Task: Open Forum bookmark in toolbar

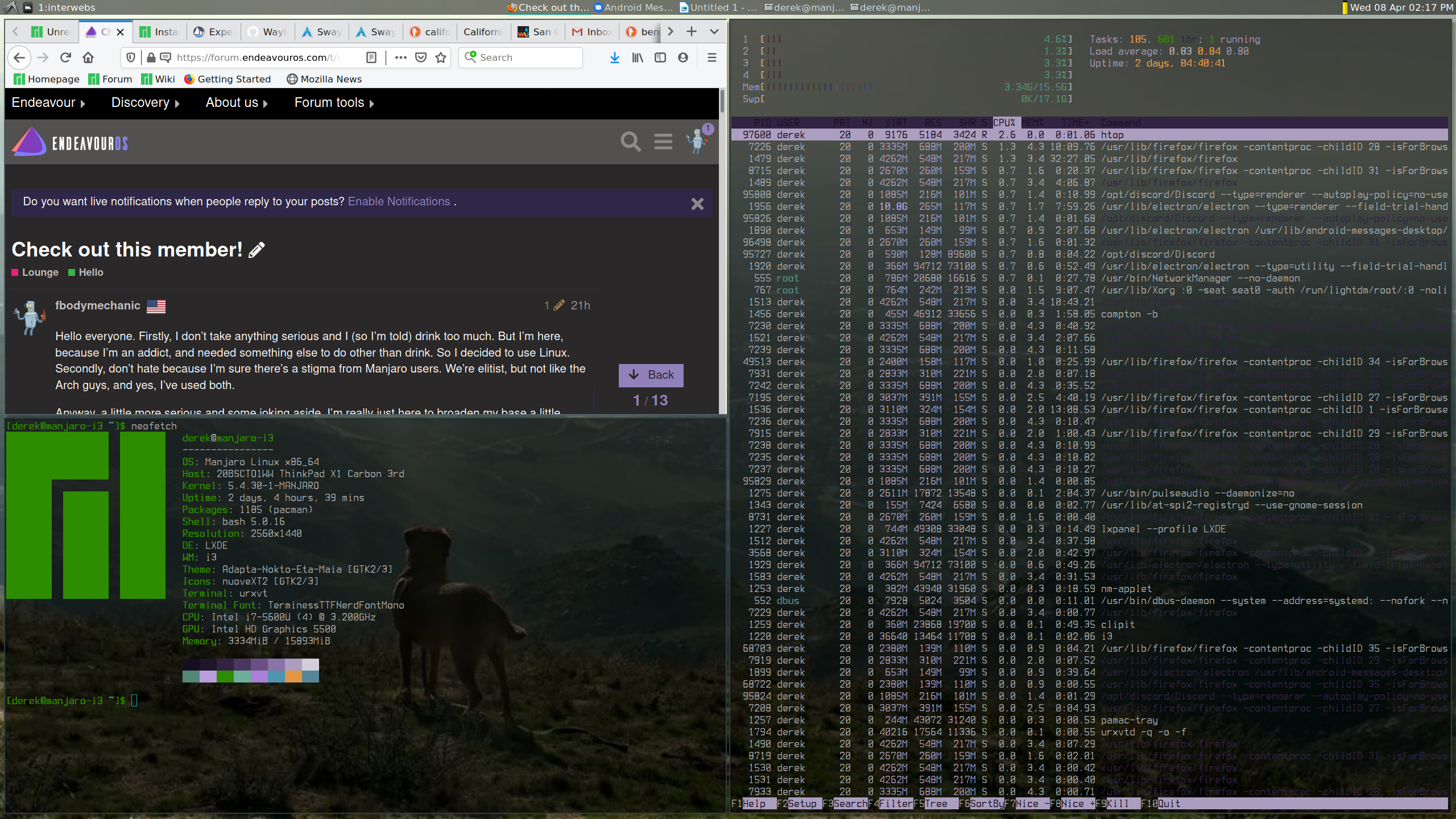Action: (x=111, y=79)
